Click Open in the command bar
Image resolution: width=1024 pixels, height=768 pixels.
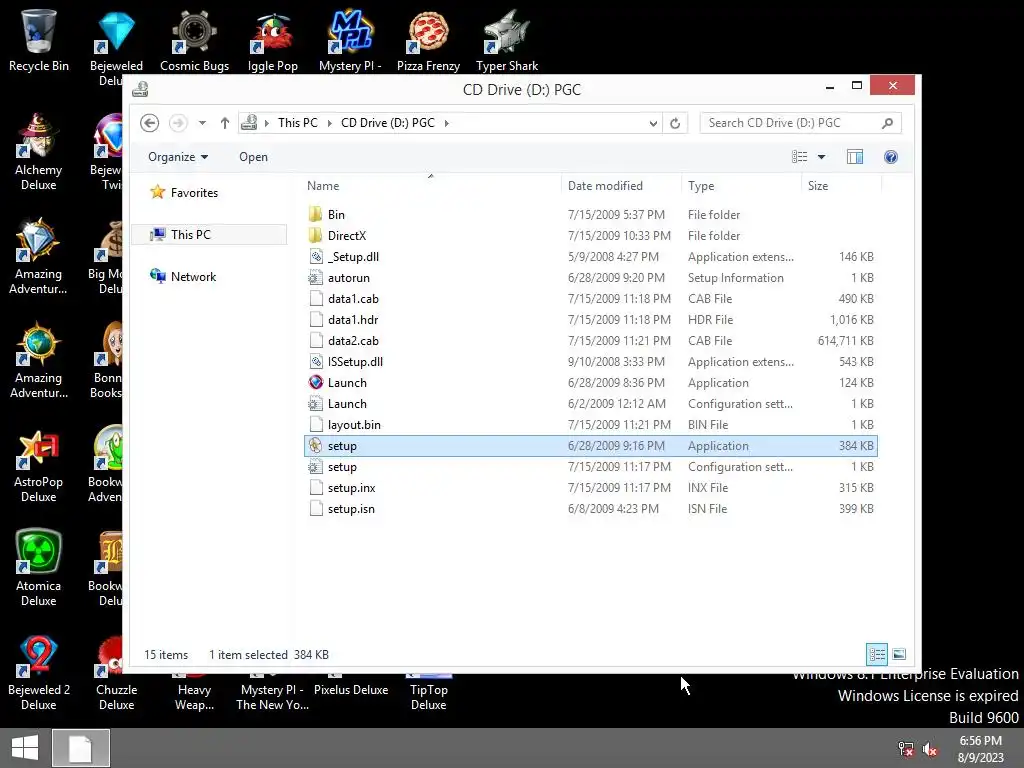pos(253,157)
